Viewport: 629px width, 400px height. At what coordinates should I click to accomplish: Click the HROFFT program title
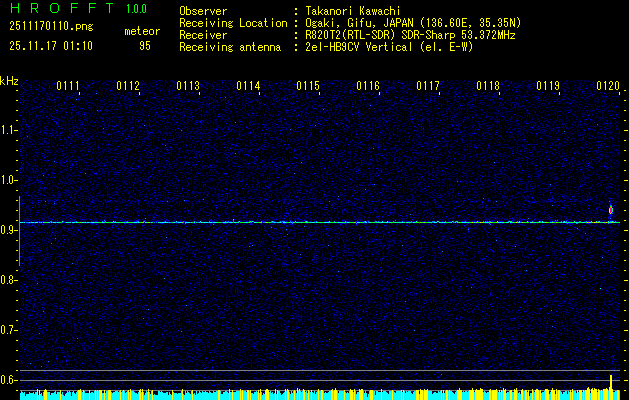[62, 8]
